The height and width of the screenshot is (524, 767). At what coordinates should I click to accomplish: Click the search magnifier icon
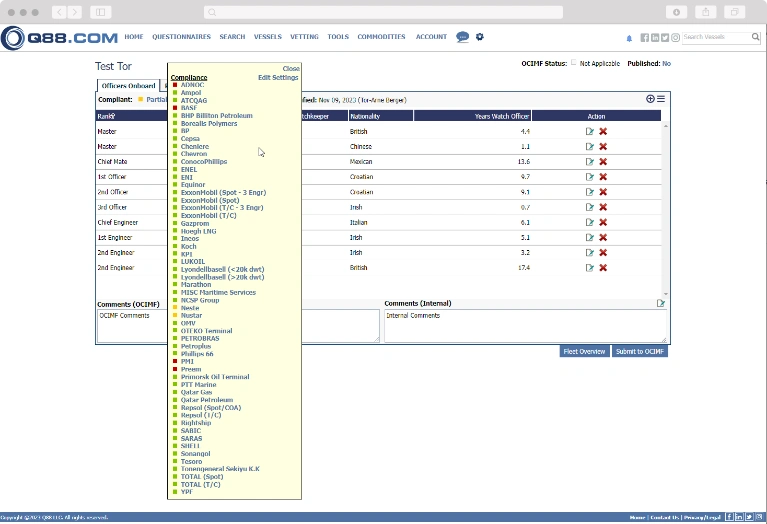[x=755, y=37]
